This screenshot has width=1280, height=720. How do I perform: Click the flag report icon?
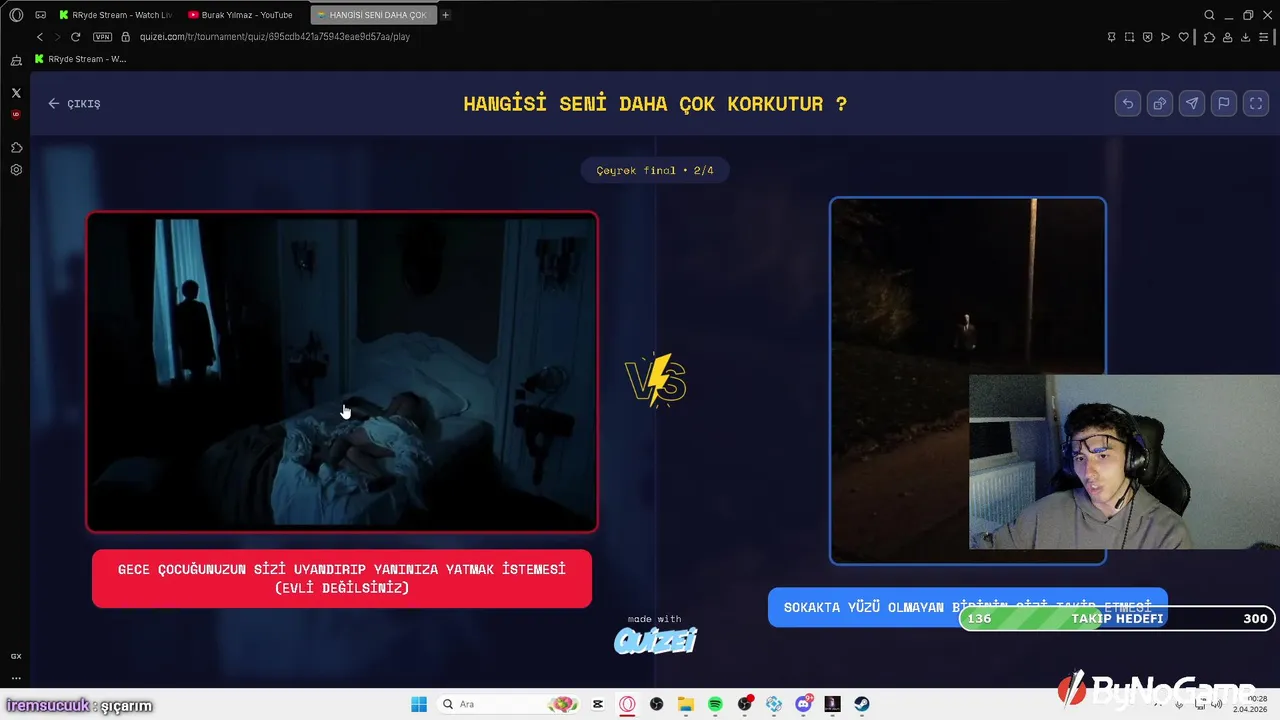coord(1224,103)
